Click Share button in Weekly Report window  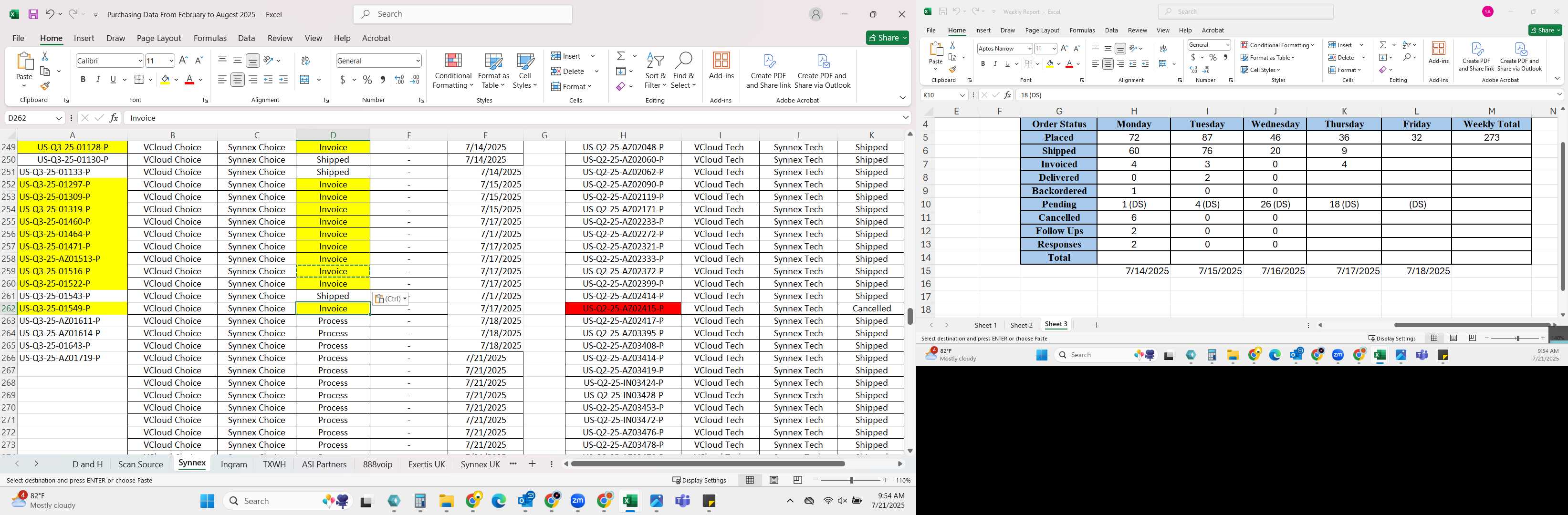(x=1545, y=31)
